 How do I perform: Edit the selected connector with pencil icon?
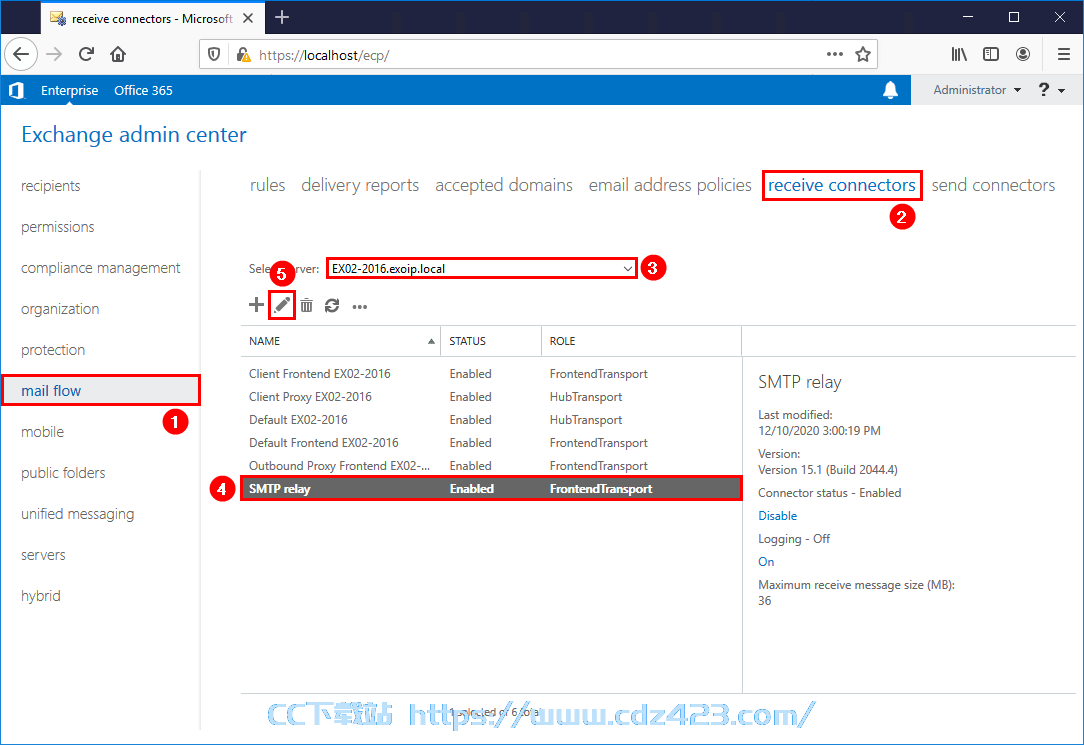click(282, 305)
